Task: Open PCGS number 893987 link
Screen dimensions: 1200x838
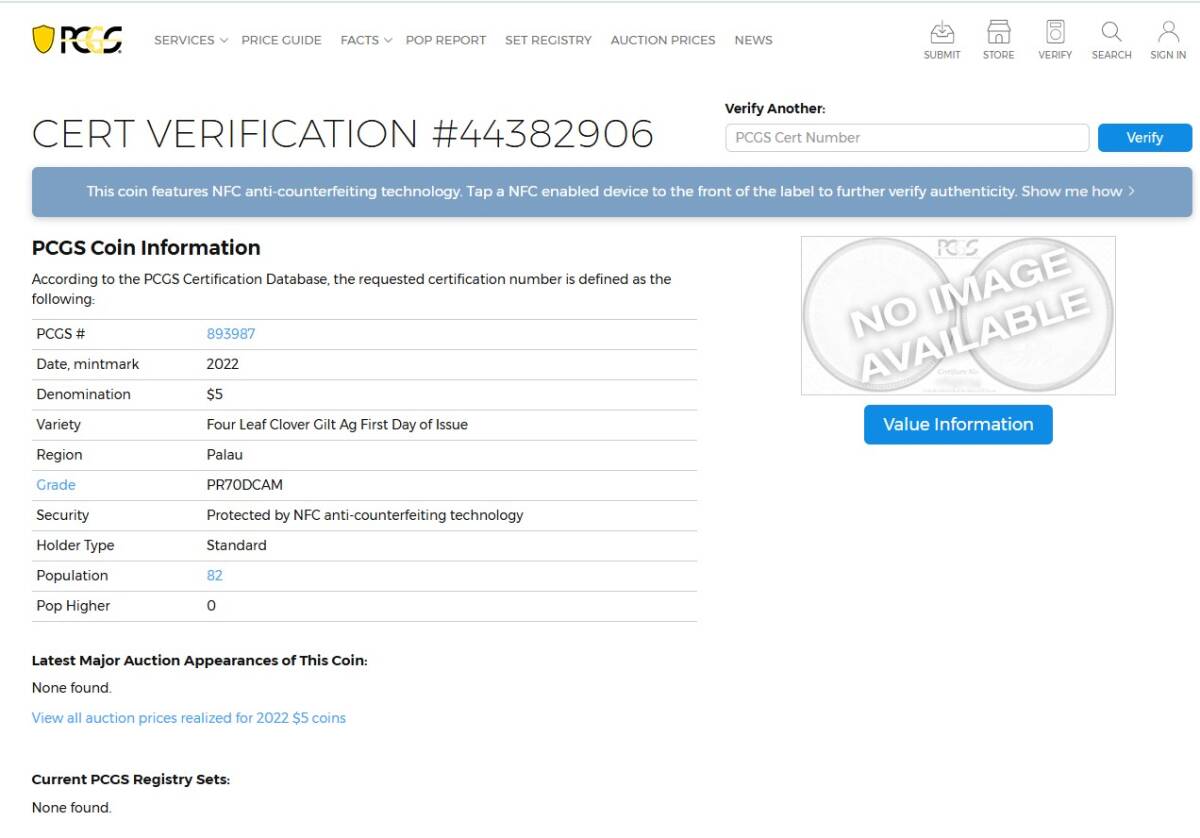Action: (x=231, y=334)
